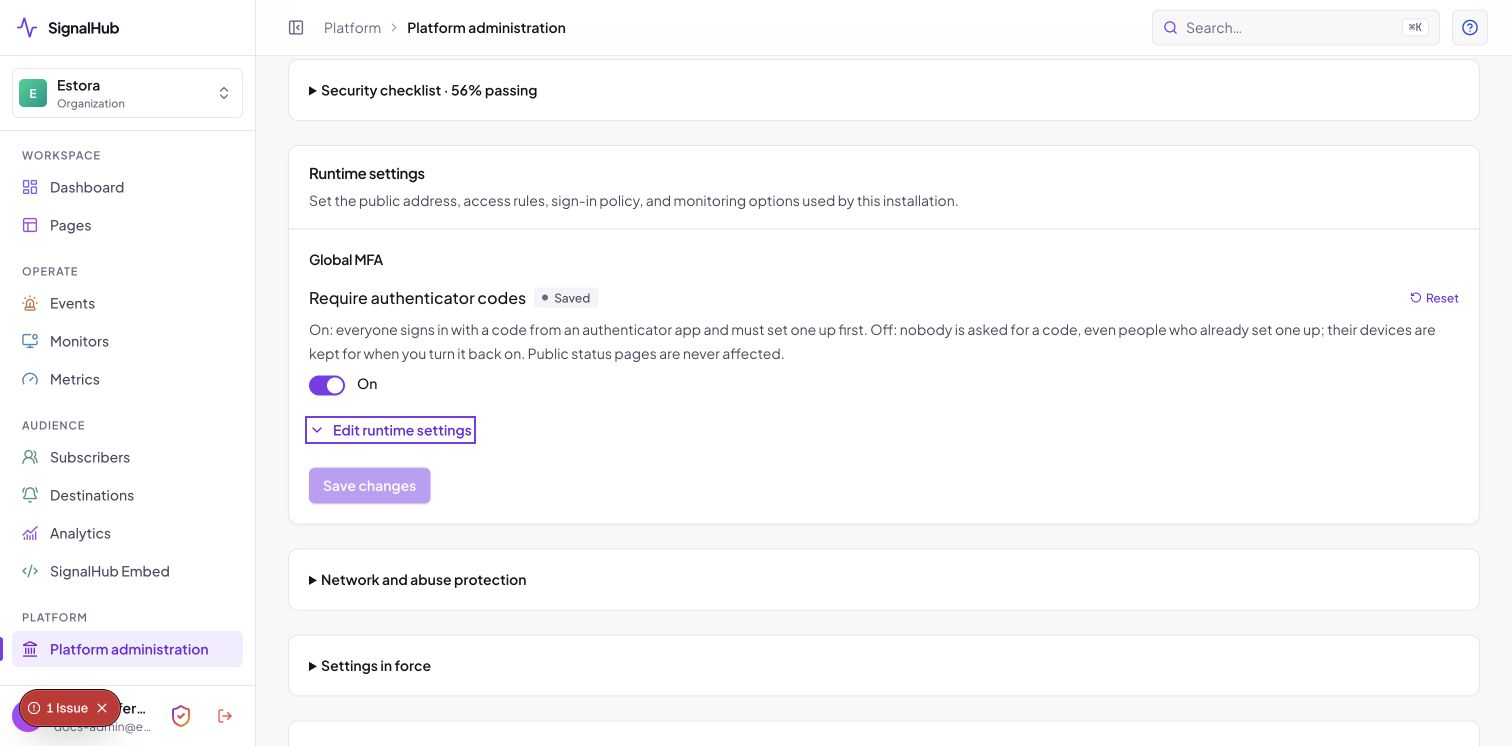Expand Edit runtime settings

point(390,430)
